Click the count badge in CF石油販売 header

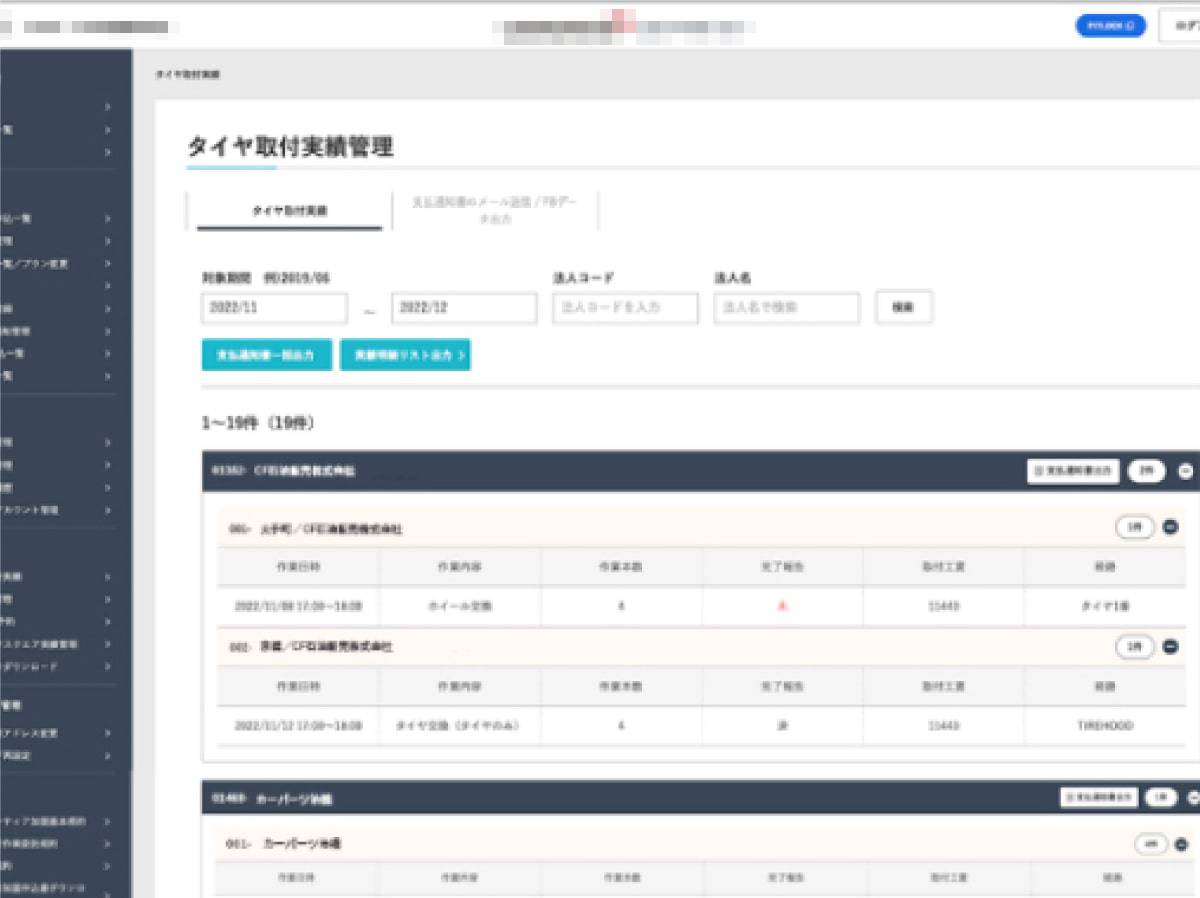pos(1146,471)
